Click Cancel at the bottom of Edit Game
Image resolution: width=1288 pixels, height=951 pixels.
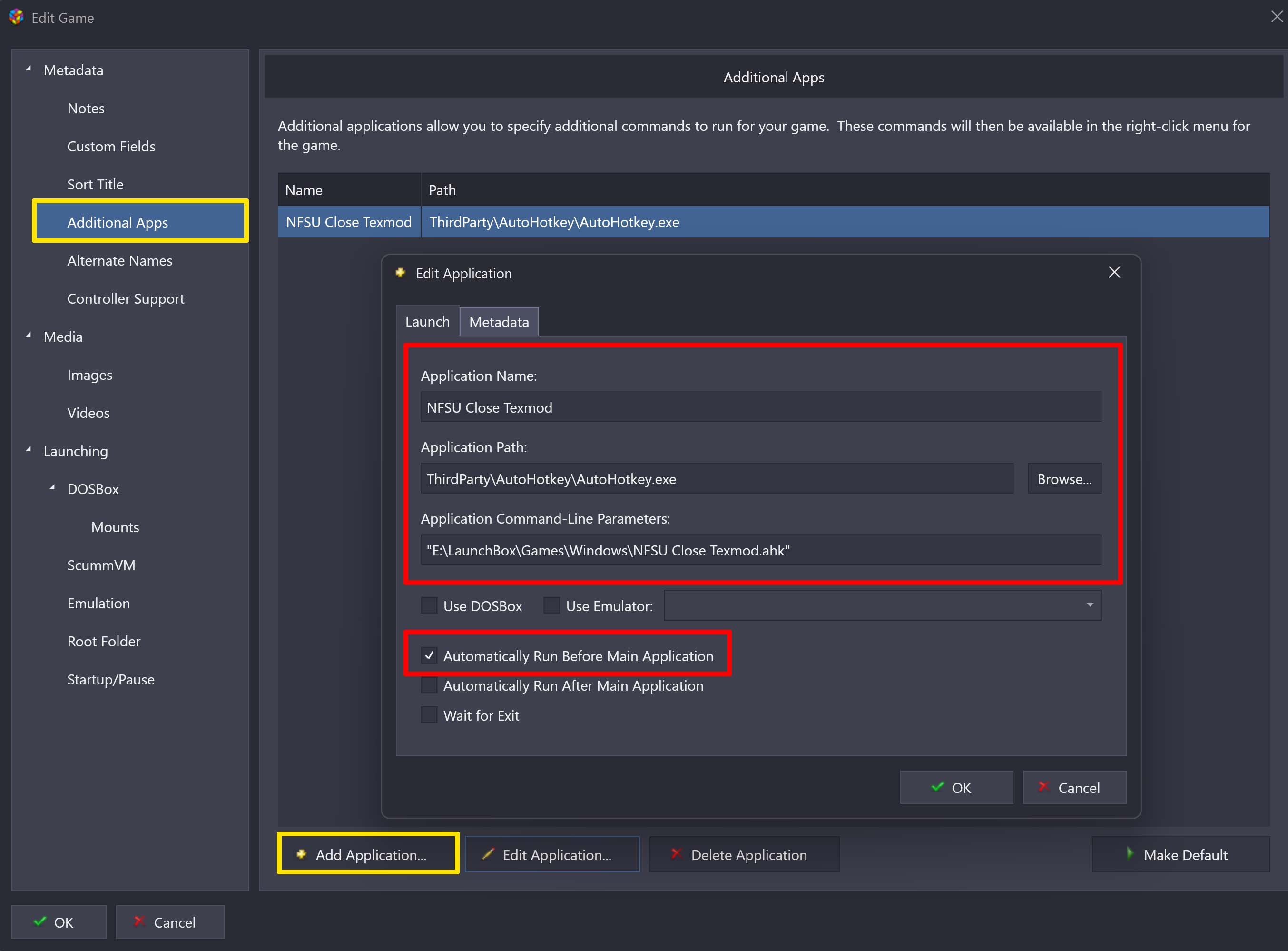point(170,922)
